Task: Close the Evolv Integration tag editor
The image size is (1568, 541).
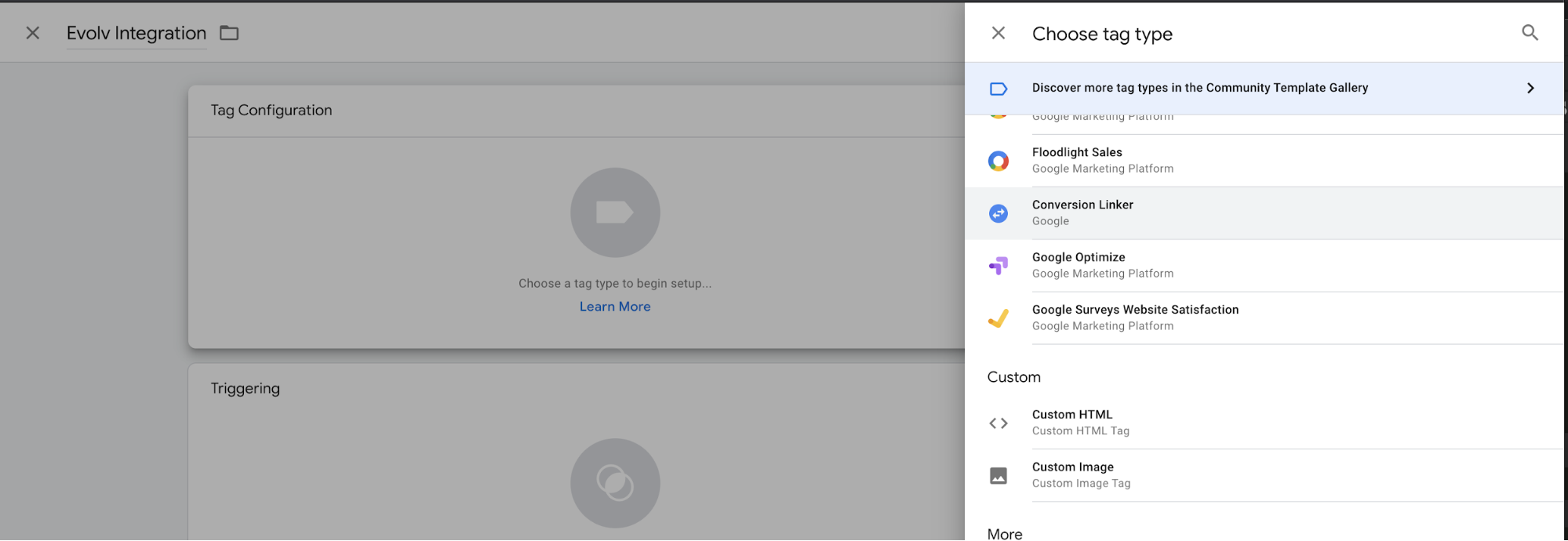Action: tap(33, 33)
